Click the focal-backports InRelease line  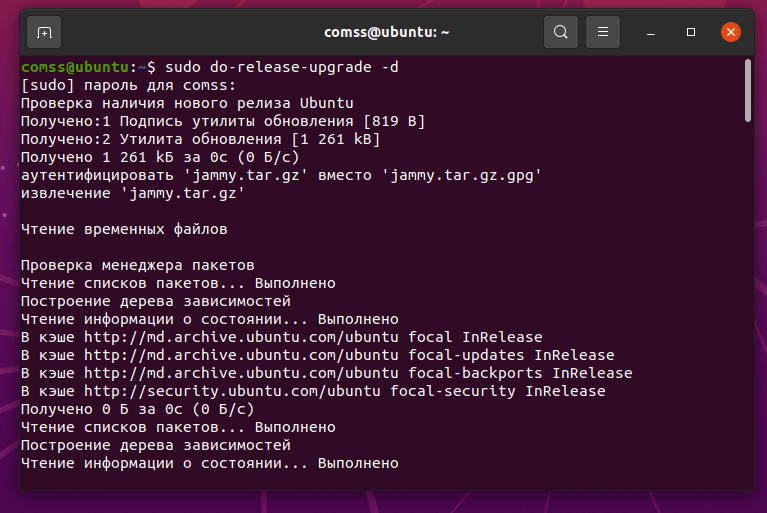point(327,373)
